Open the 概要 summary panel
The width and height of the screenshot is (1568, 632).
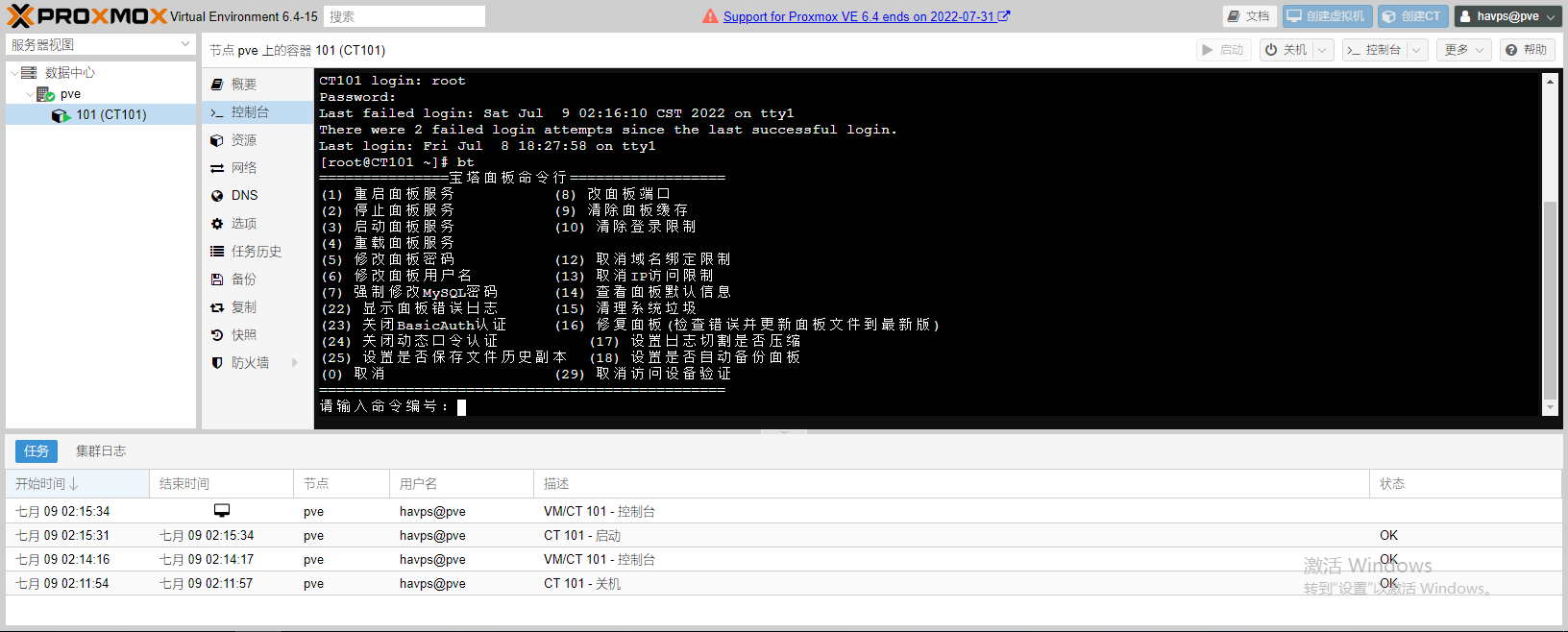[243, 85]
